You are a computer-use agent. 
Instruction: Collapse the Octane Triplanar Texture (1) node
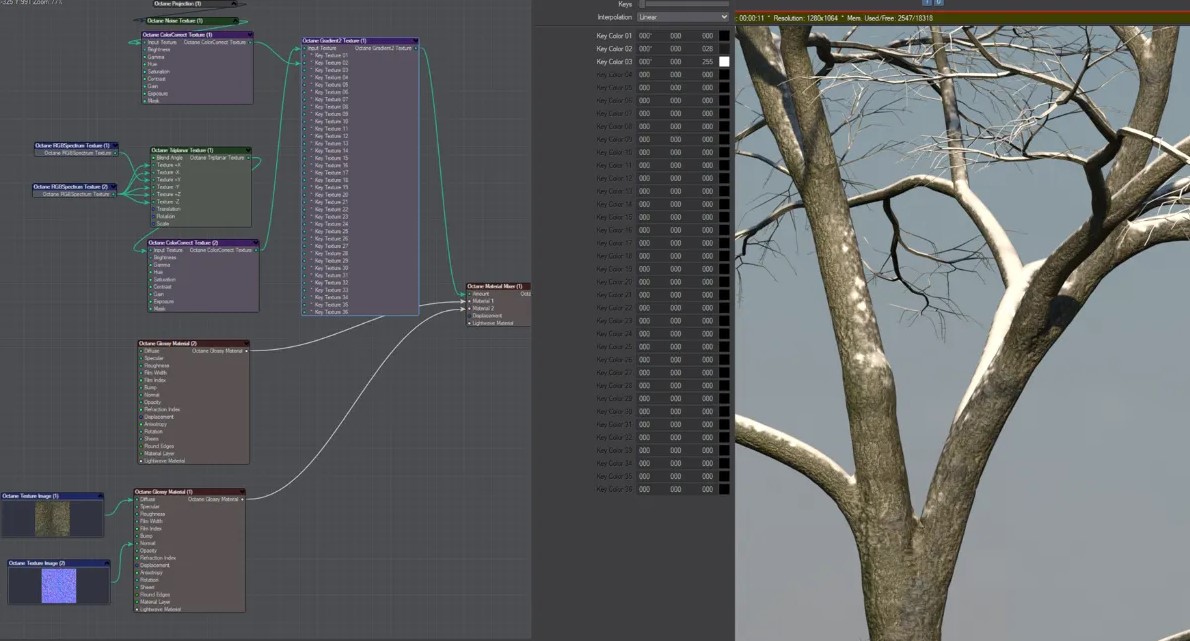tap(247, 150)
